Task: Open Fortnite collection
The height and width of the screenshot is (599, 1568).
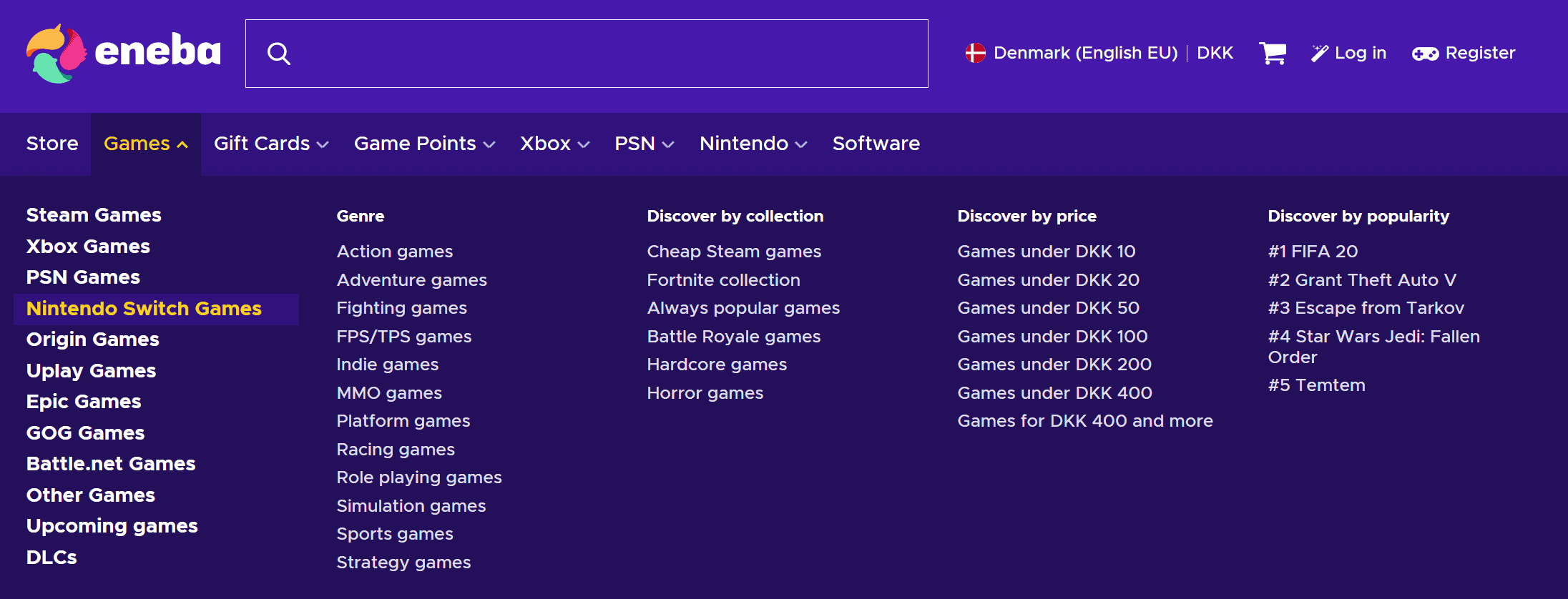Action: coord(723,280)
